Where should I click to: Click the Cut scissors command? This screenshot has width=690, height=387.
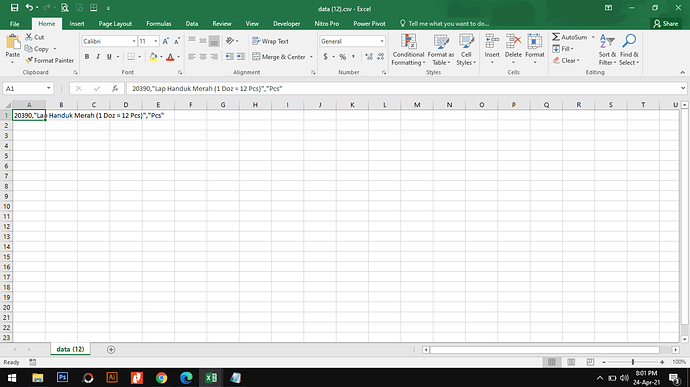click(35, 37)
